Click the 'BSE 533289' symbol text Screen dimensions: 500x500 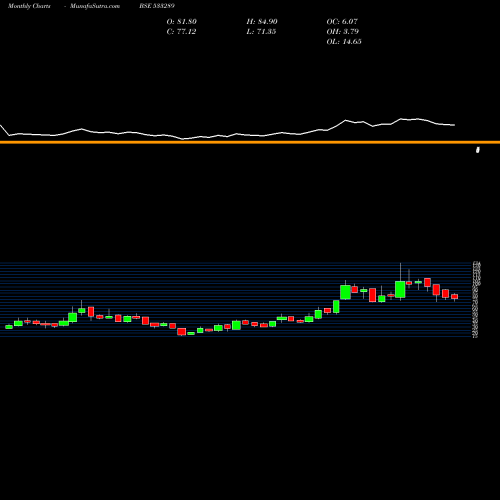pos(157,6)
